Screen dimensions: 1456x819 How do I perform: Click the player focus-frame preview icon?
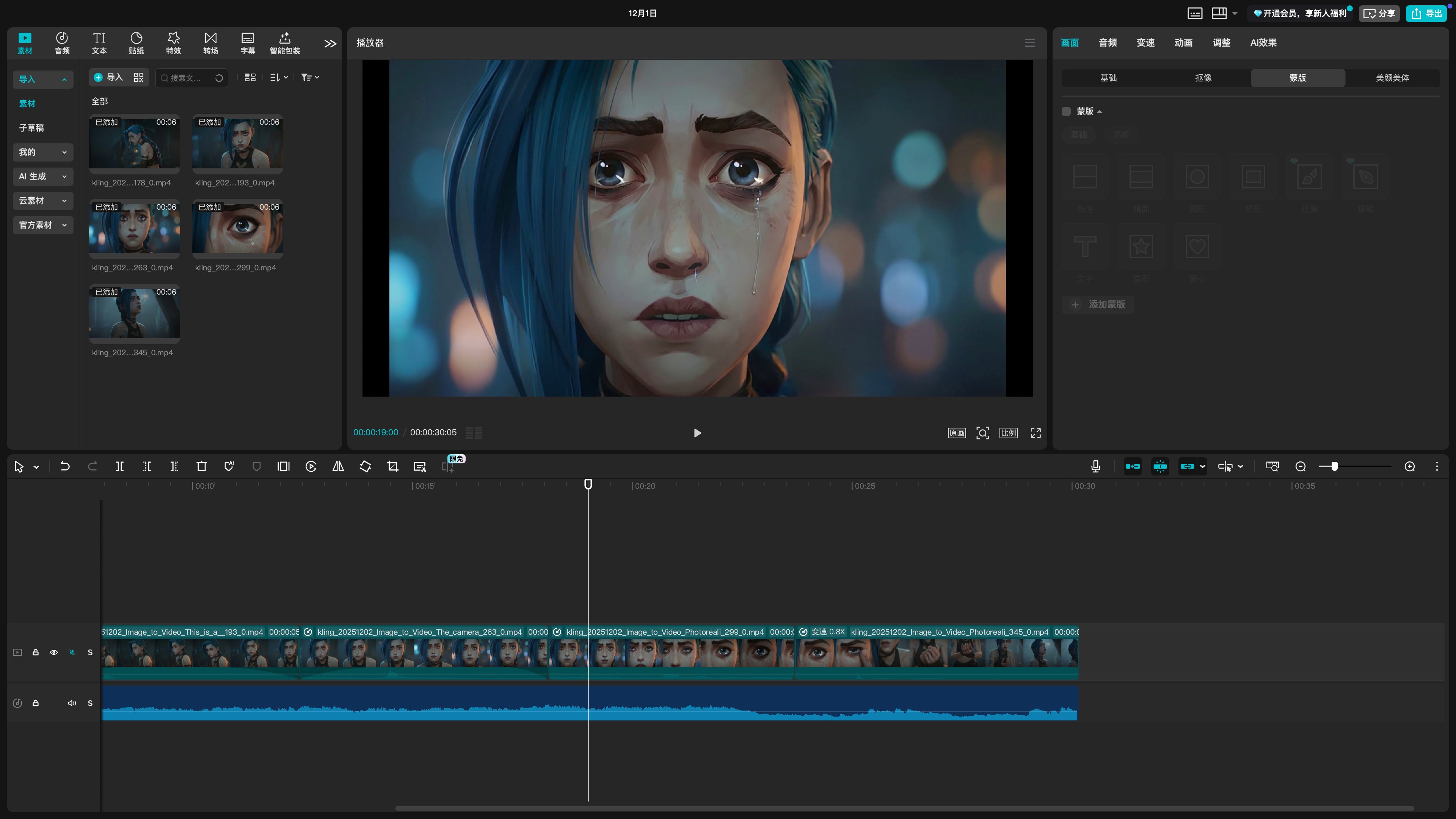(983, 433)
